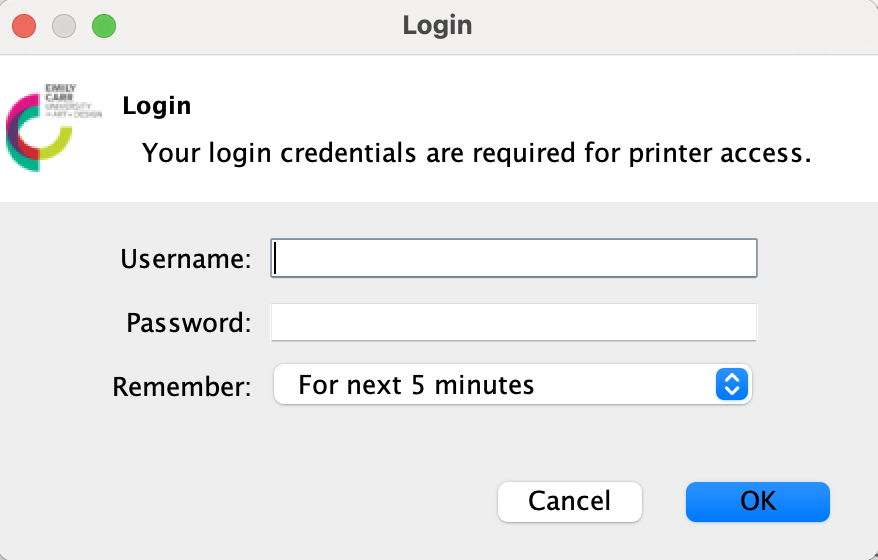Image resolution: width=878 pixels, height=560 pixels.
Task: Open the Remember duration dropdown
Action: click(512, 384)
